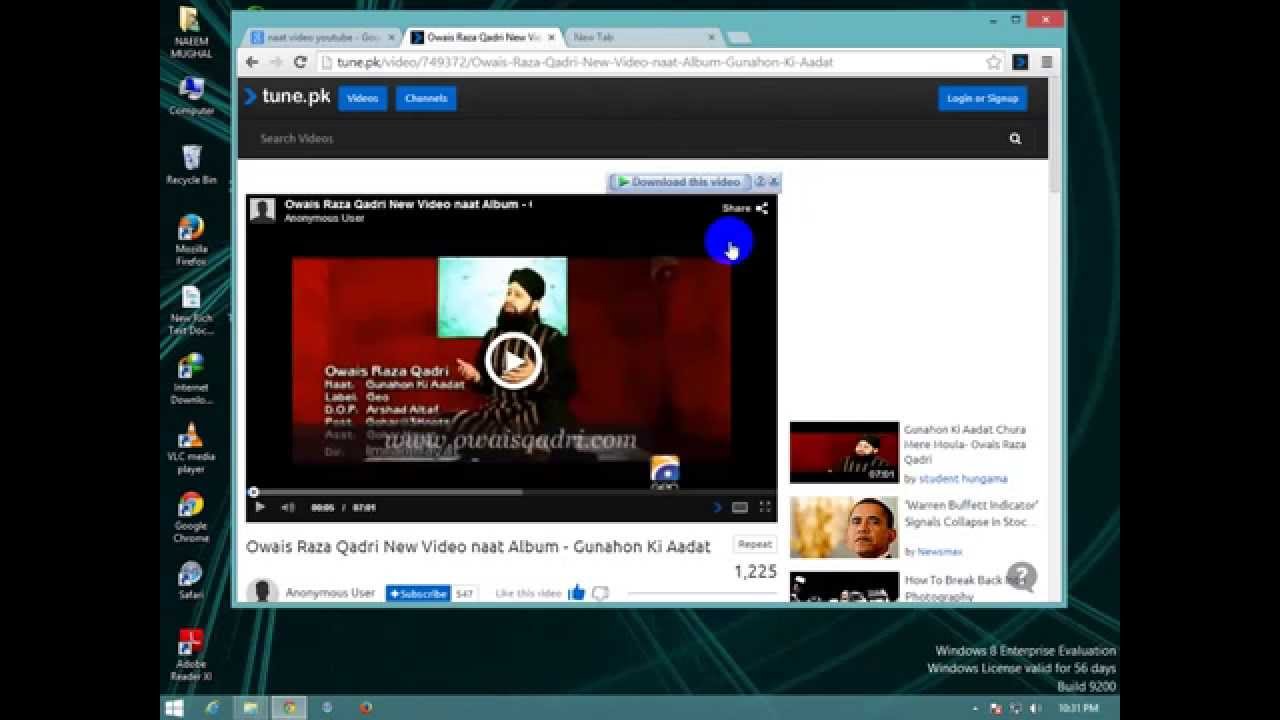Go back to the previous page
This screenshot has width=1280, height=720.
click(252, 62)
